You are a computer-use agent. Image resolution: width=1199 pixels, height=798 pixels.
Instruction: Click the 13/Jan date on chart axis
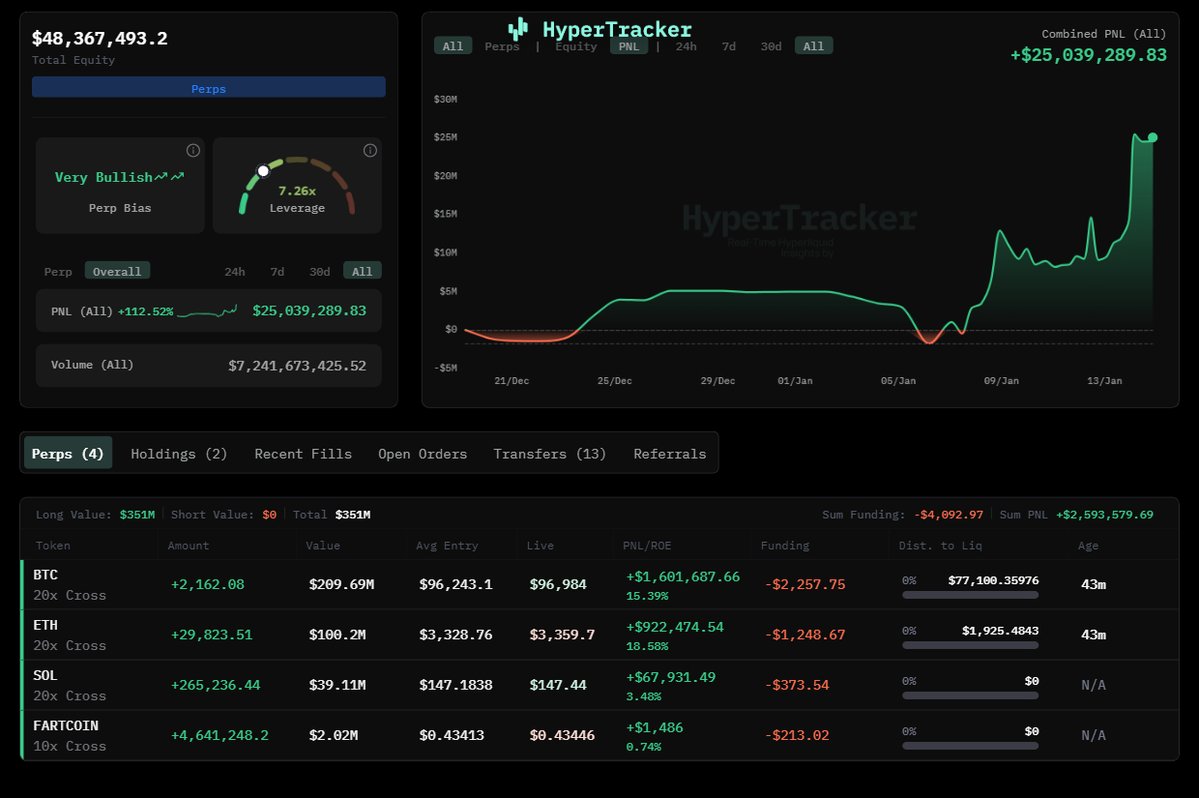(x=1104, y=381)
